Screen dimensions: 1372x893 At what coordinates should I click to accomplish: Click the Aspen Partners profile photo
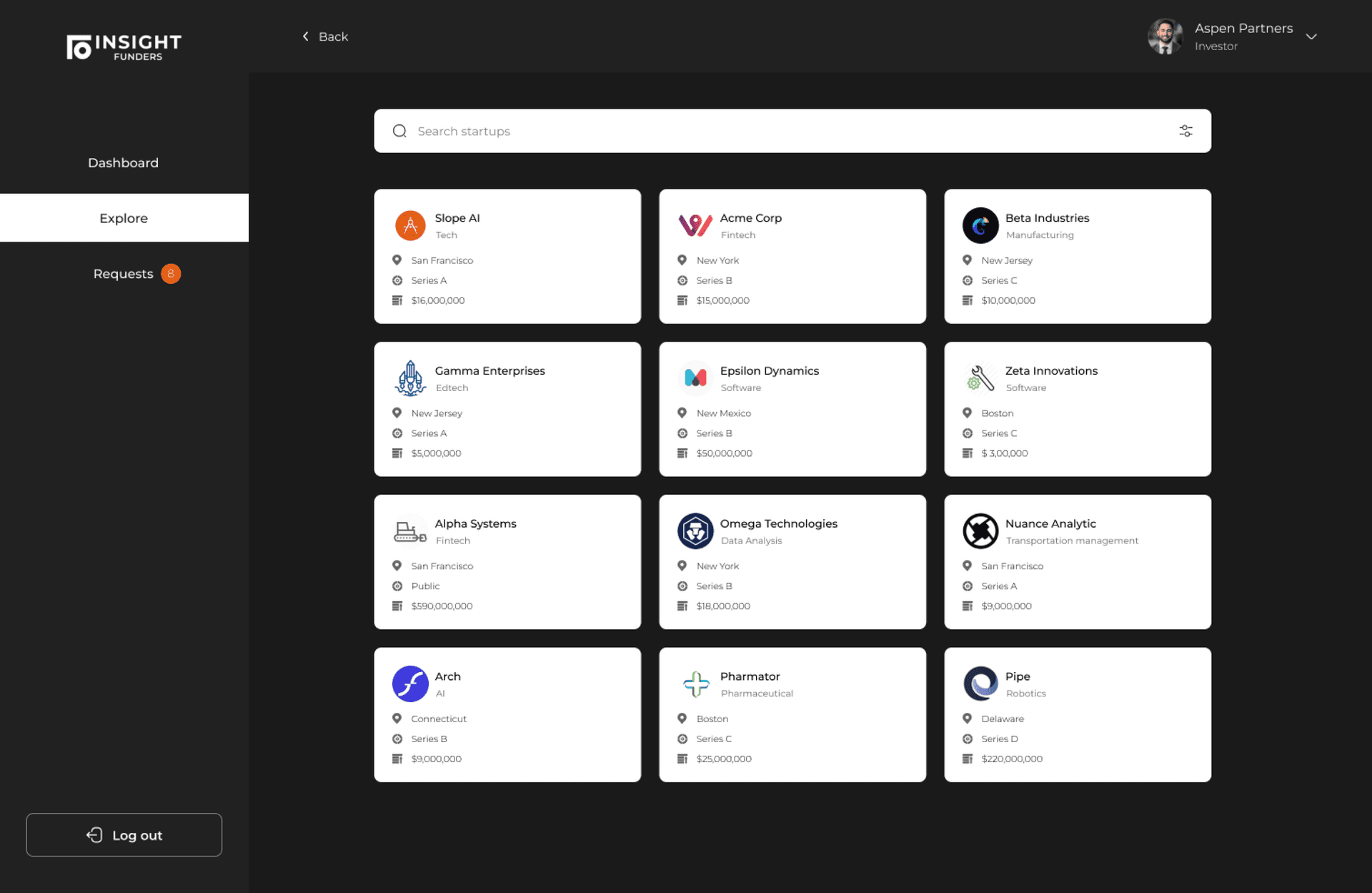pos(1165,36)
